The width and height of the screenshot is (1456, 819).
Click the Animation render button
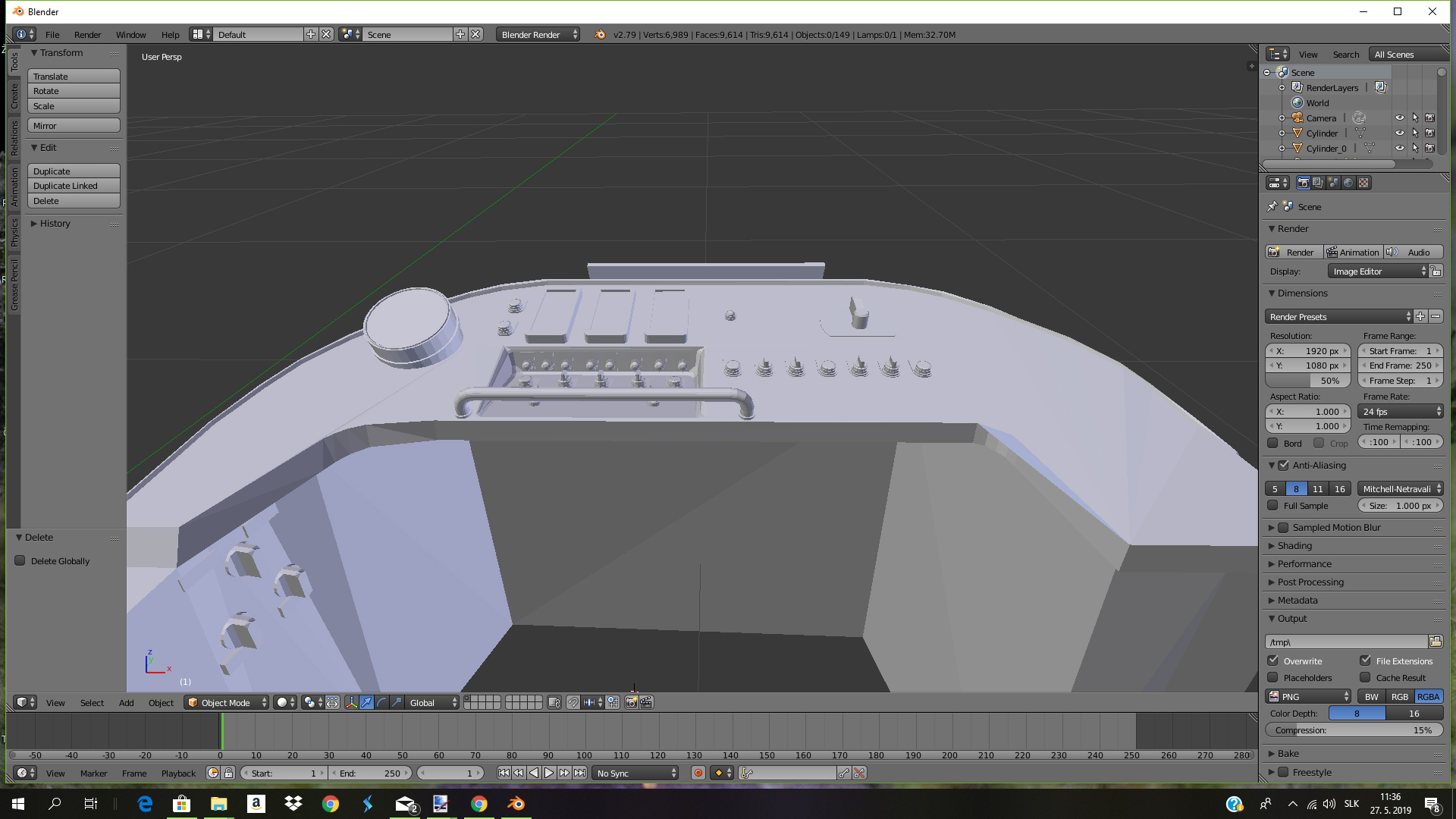point(1353,252)
